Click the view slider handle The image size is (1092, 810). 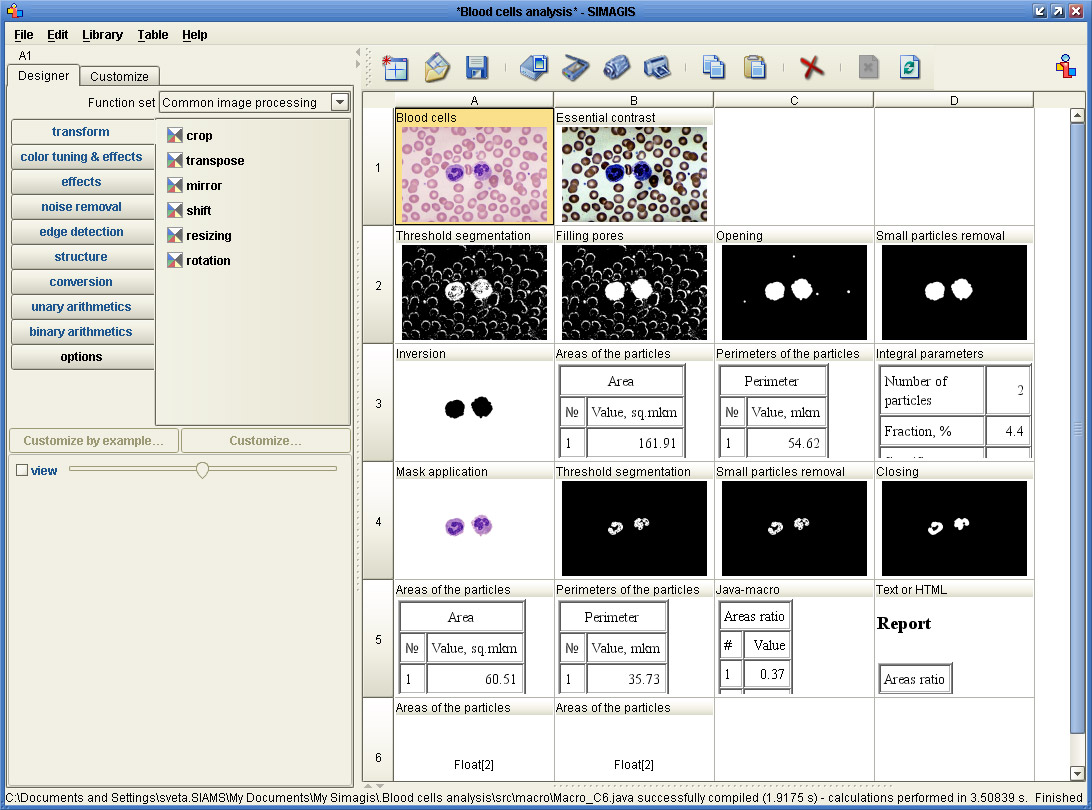[x=202, y=470]
